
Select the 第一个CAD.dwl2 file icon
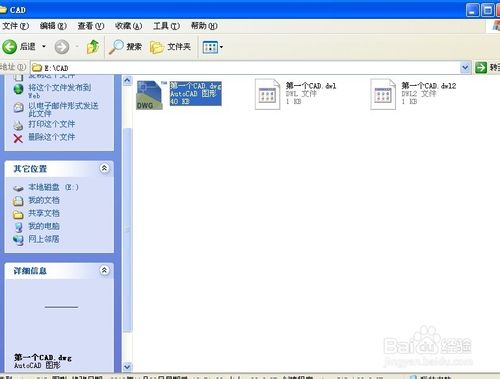(x=383, y=94)
